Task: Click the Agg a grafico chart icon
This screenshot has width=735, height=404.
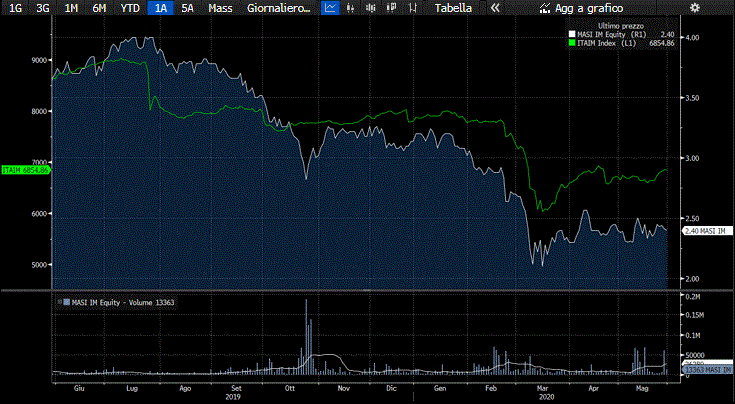Action: point(544,7)
